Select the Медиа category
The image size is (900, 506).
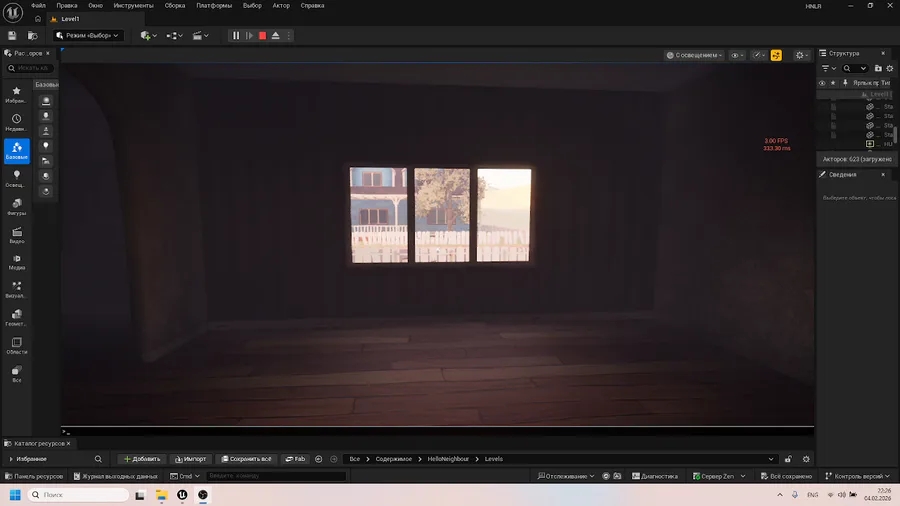pos(17,262)
